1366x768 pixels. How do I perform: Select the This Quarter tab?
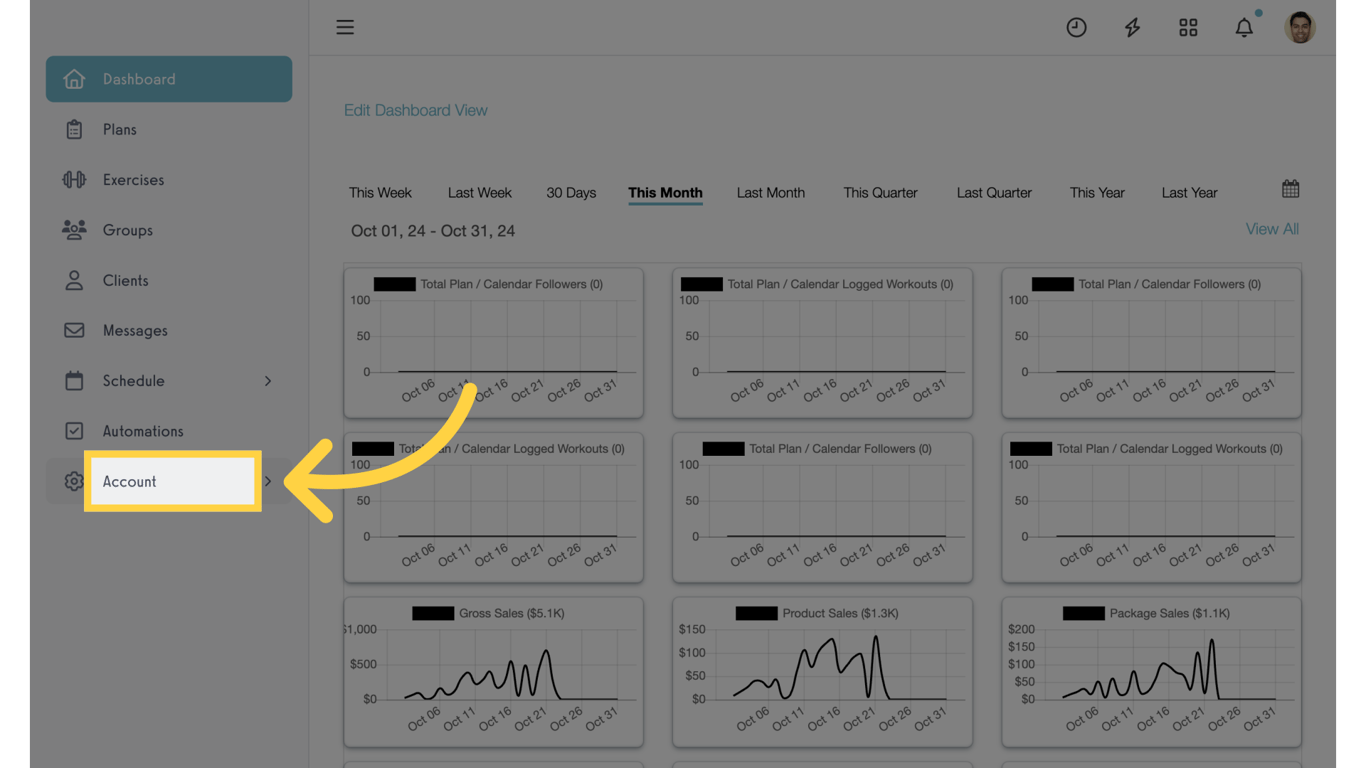(x=880, y=193)
